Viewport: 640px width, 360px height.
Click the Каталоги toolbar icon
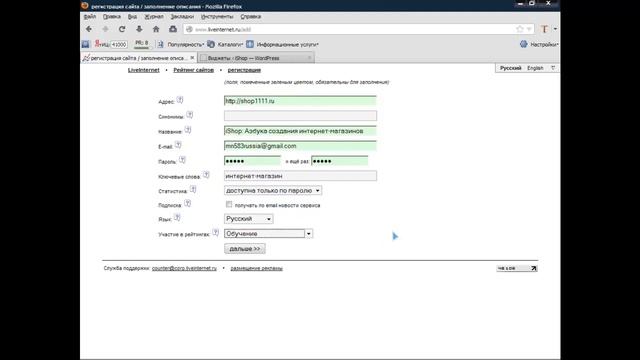coord(211,44)
